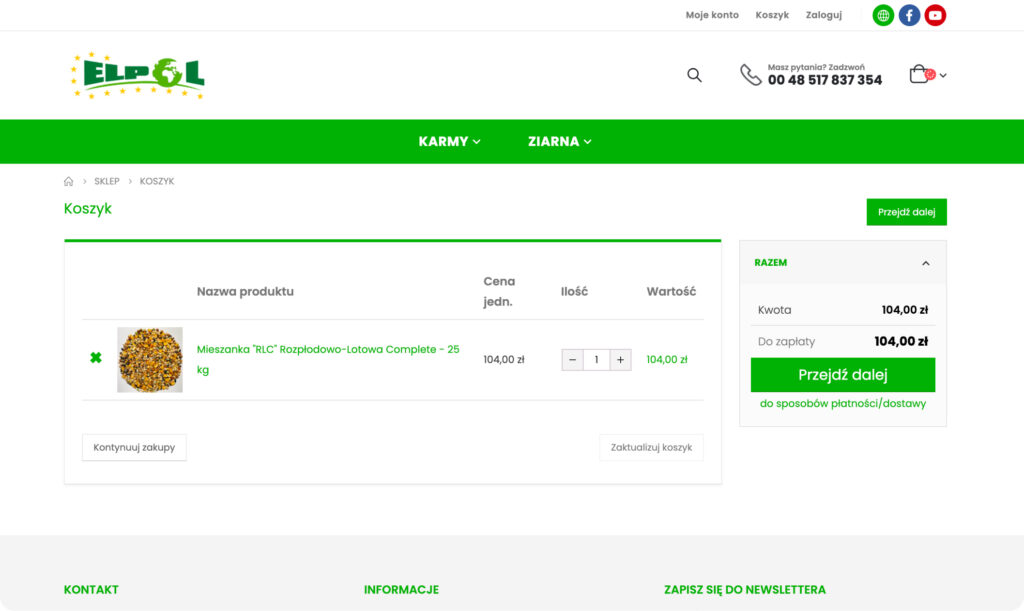Open the YouTube channel icon

pyautogui.click(x=935, y=15)
